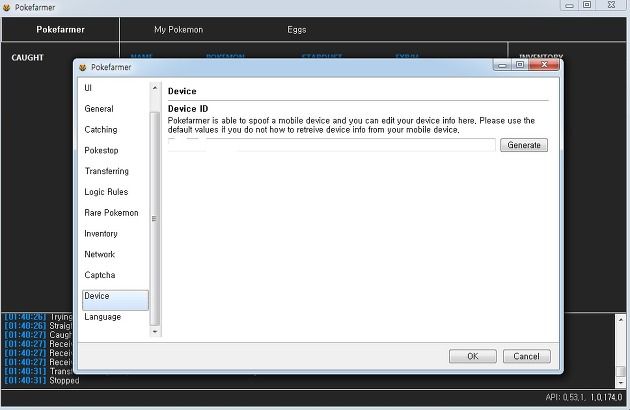Select the General settings category
The image size is (630, 410).
(99, 109)
